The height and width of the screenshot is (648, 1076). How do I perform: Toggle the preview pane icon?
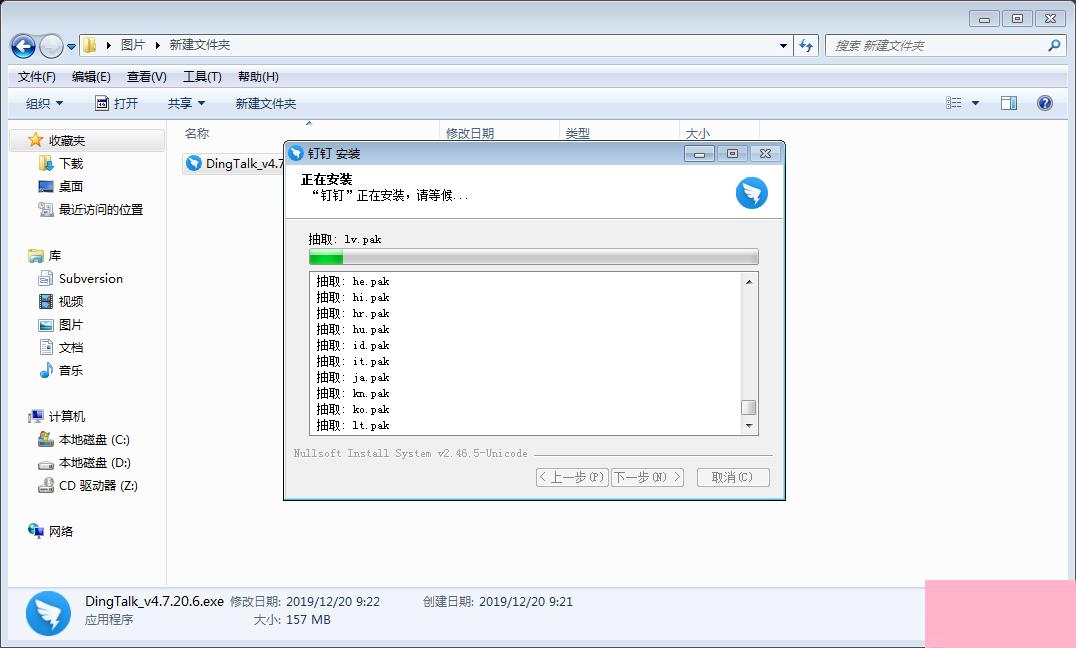(x=1009, y=103)
